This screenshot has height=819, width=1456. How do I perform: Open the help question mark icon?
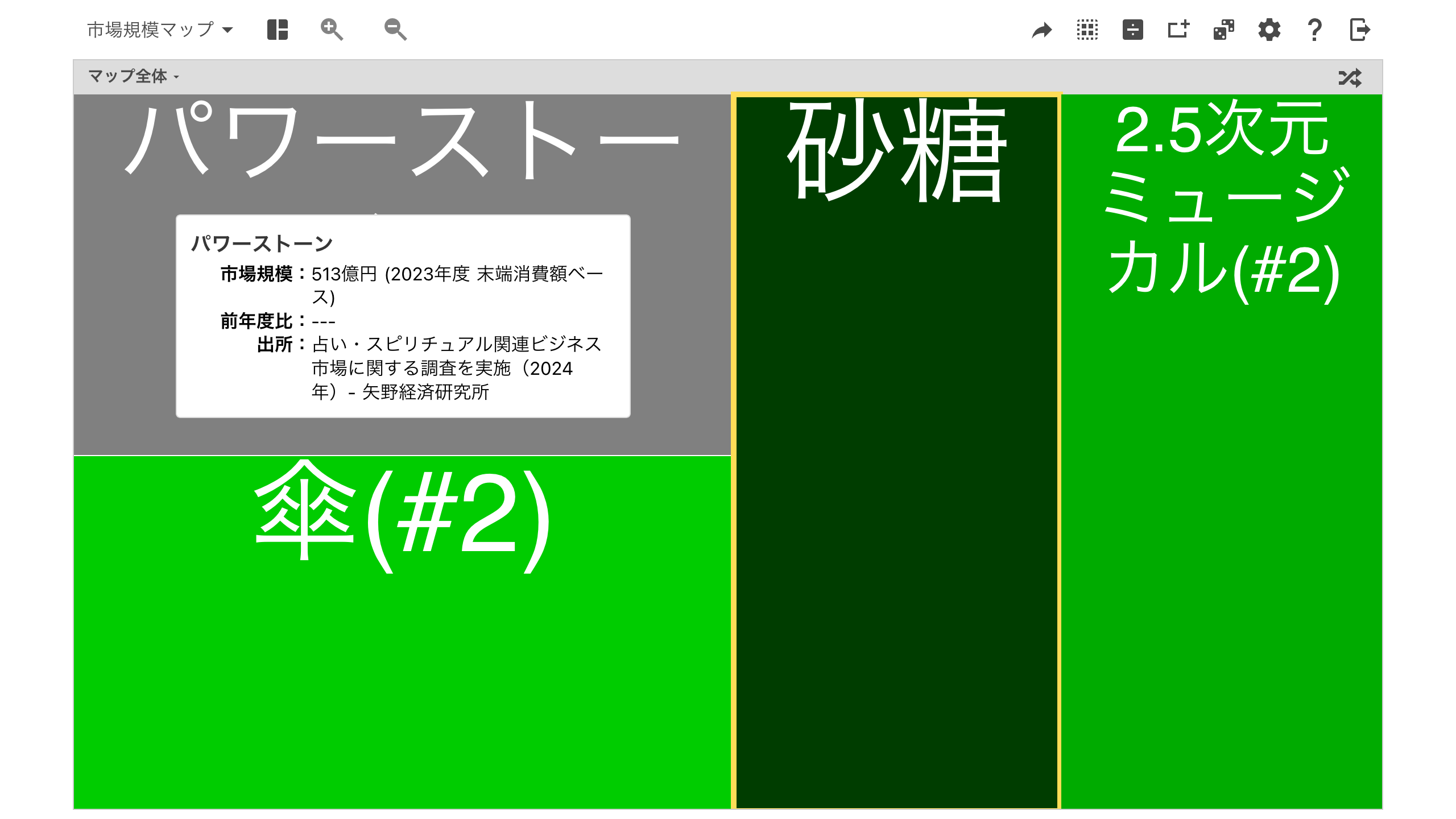pyautogui.click(x=1315, y=30)
